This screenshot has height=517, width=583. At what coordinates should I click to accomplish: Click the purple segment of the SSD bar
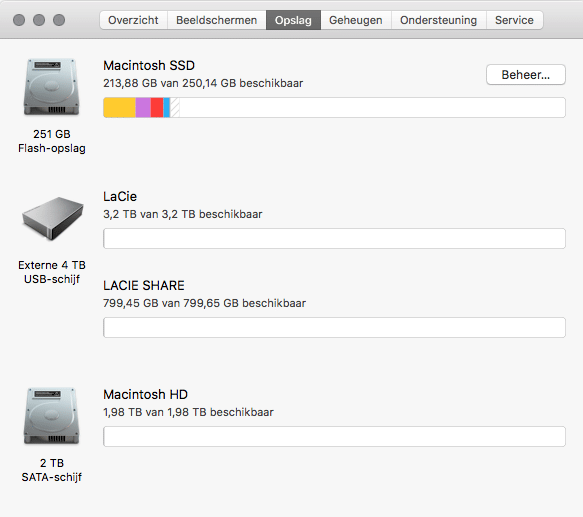[x=143, y=107]
